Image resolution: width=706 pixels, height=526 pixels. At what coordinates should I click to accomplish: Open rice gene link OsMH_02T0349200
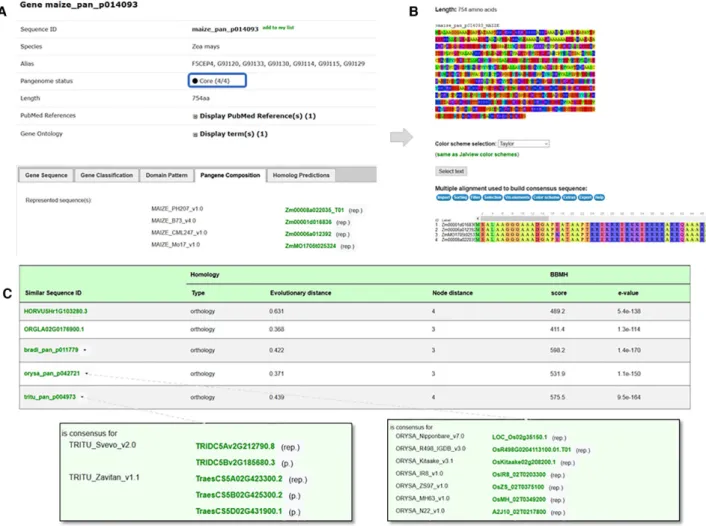[519, 500]
